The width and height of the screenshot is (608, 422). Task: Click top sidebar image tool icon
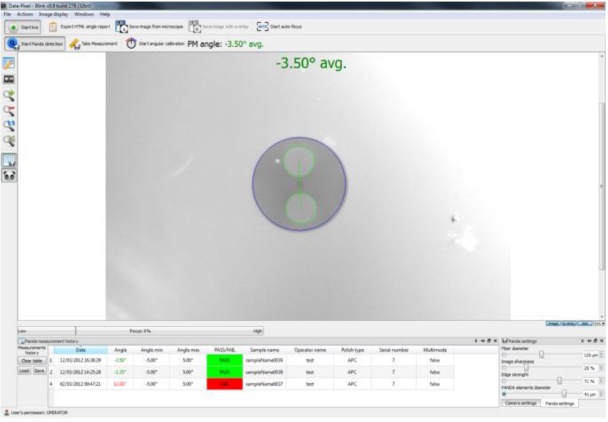pos(10,63)
